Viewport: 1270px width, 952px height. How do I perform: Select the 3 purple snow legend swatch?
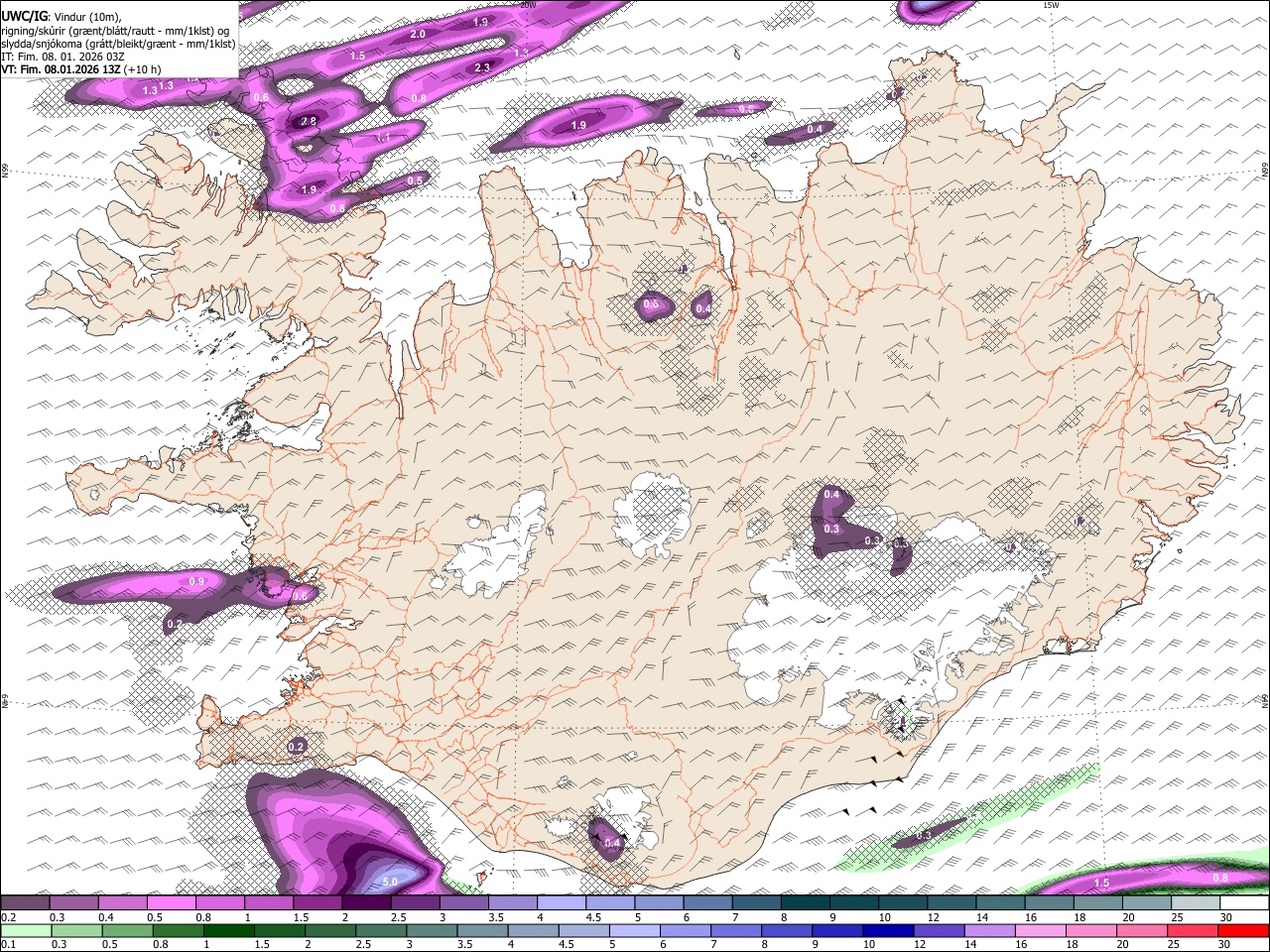pos(461,903)
